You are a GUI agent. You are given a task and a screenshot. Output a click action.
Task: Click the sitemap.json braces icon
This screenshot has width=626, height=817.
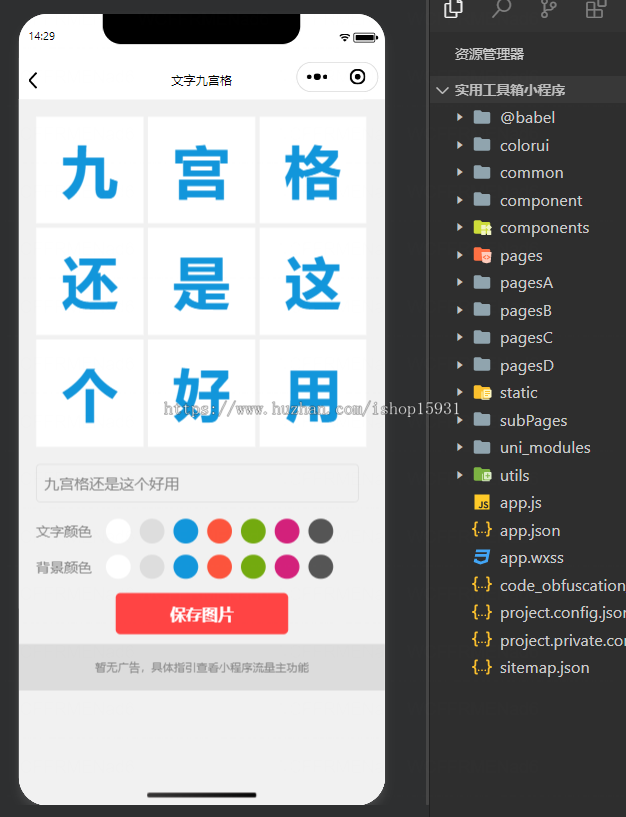[482, 667]
